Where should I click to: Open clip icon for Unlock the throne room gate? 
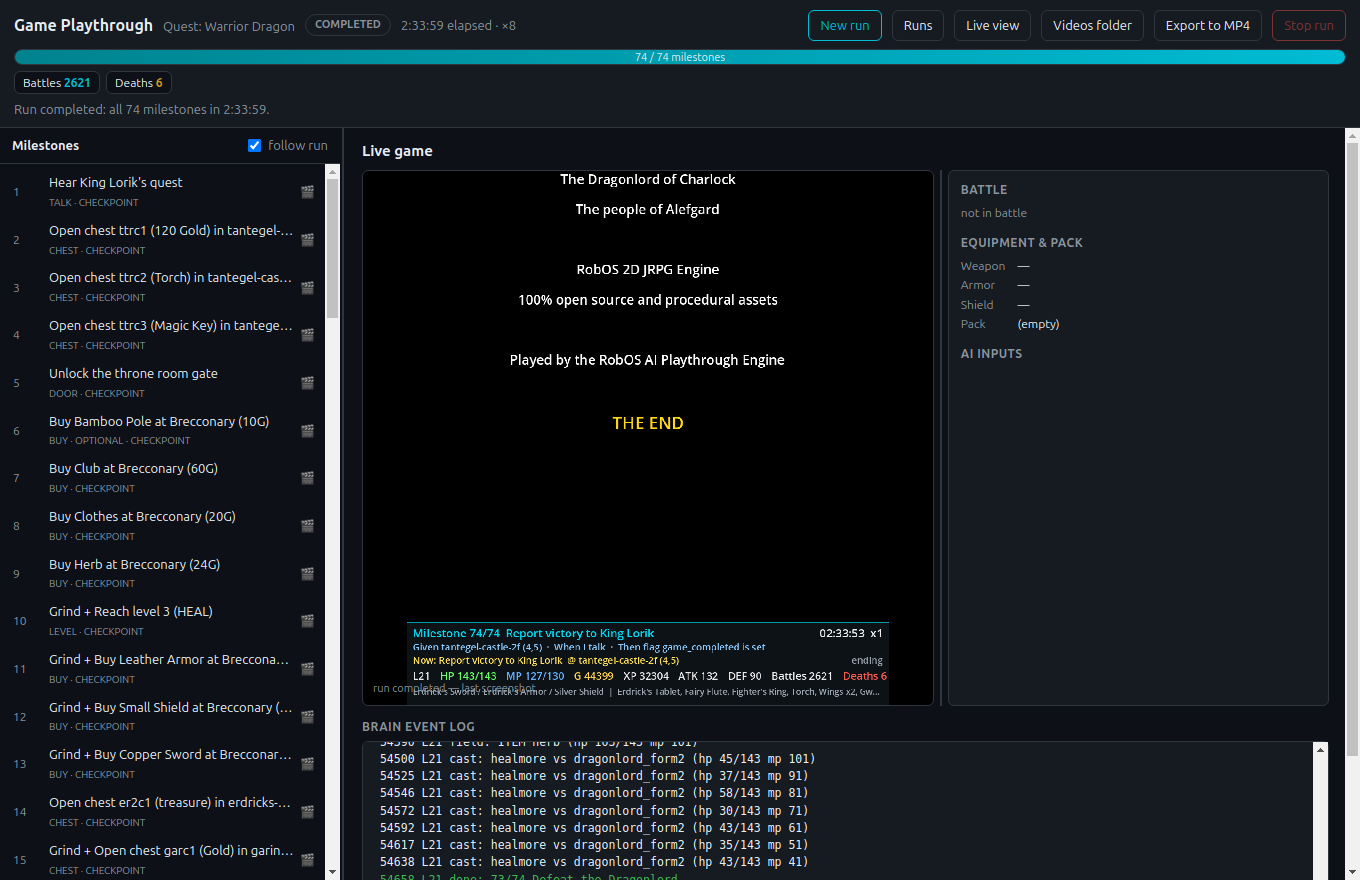click(x=307, y=383)
